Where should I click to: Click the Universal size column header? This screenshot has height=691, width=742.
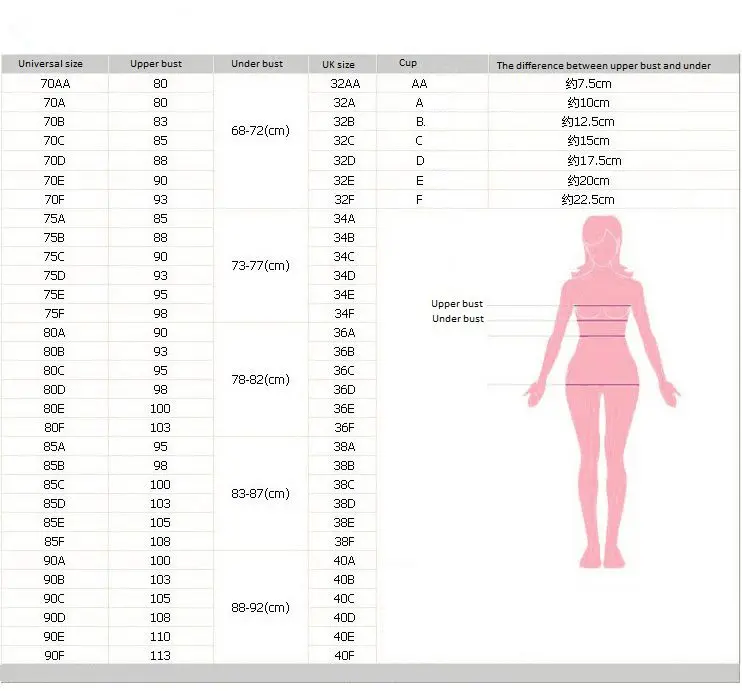pyautogui.click(x=51, y=64)
